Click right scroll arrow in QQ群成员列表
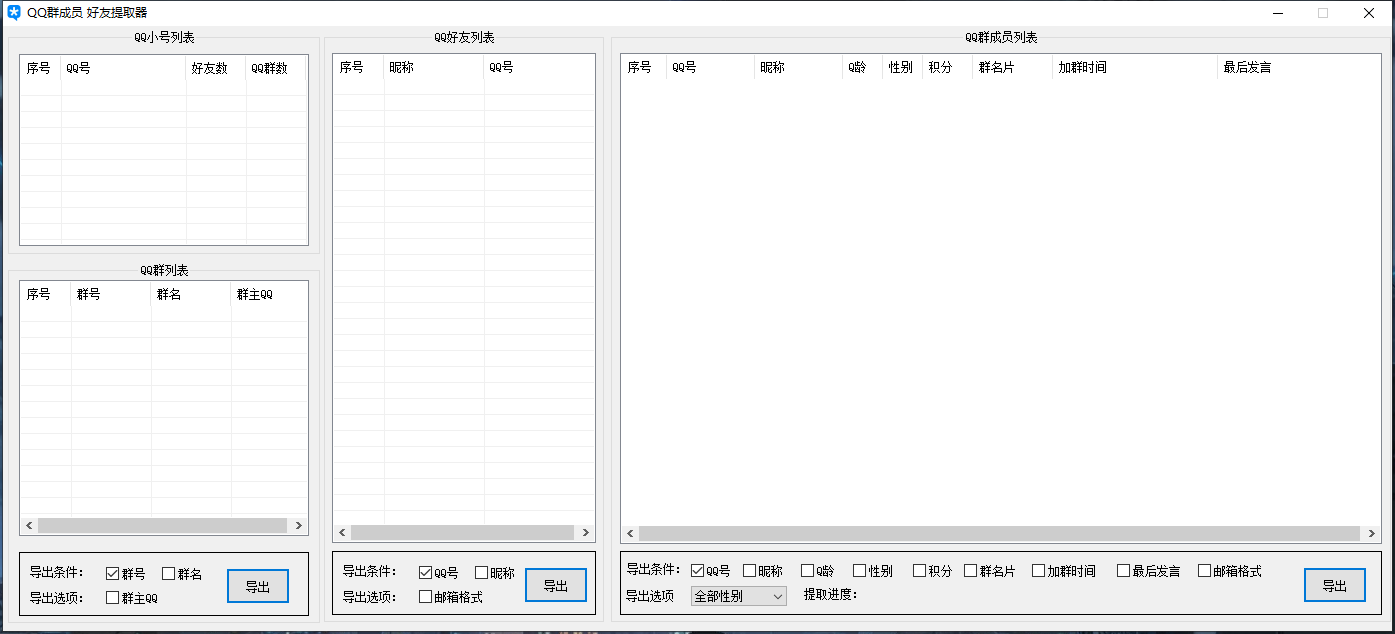The height and width of the screenshot is (634, 1395). coord(1370,534)
